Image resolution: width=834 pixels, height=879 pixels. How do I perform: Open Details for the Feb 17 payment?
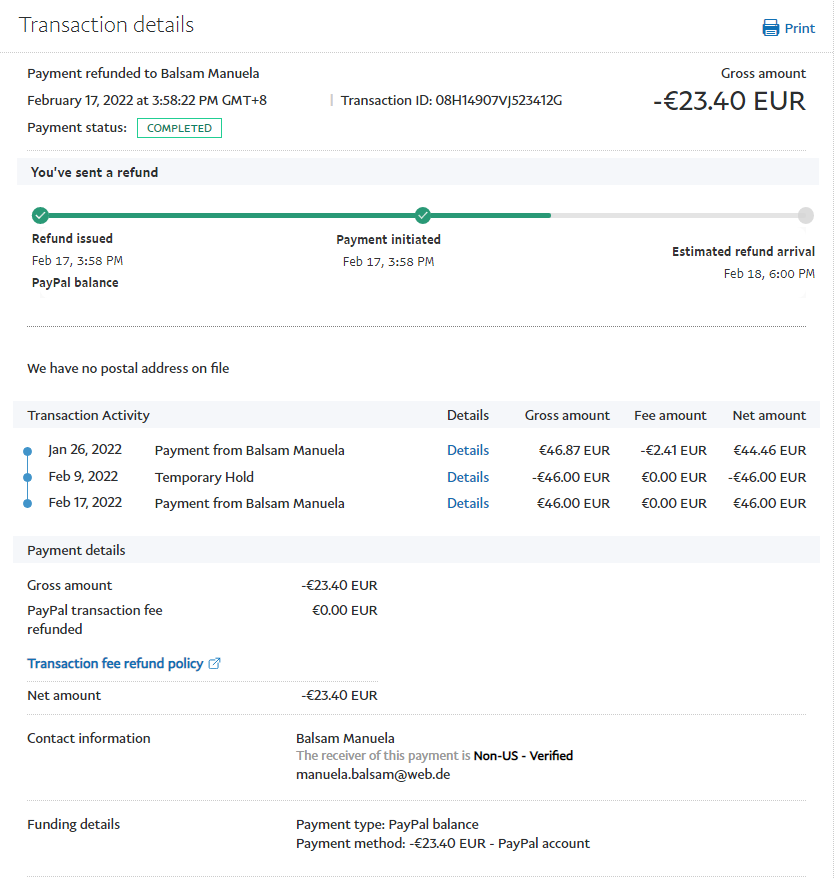pos(468,503)
